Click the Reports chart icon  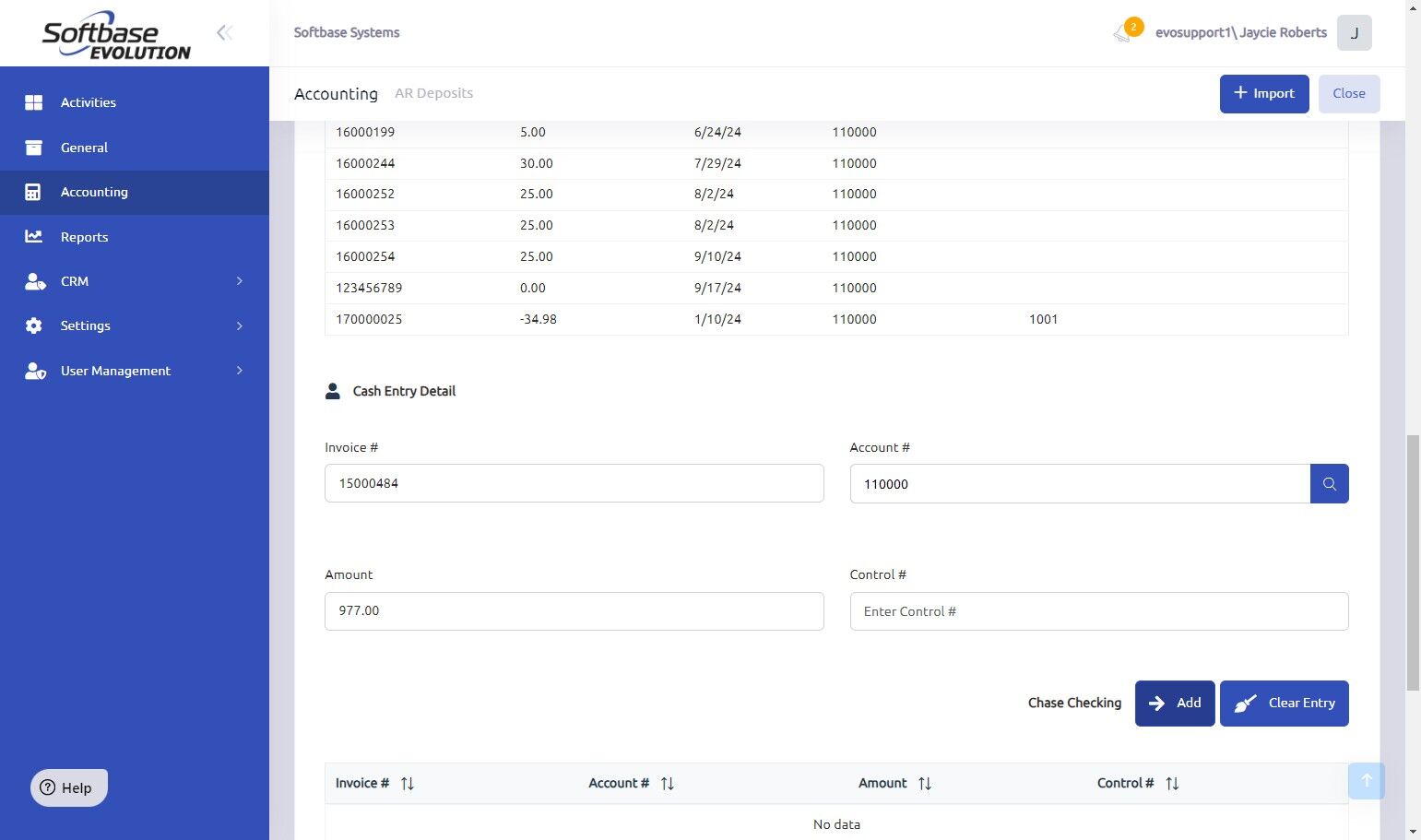point(34,237)
